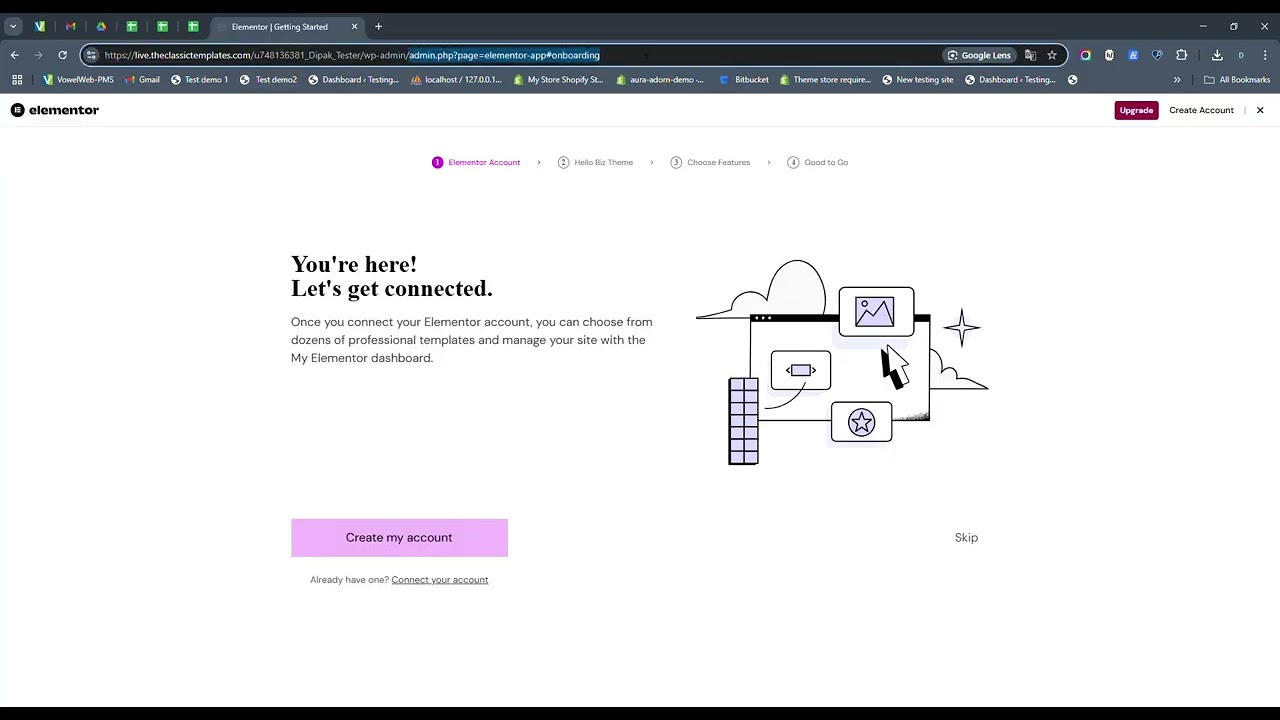1280x720 pixels.
Task: Open the Bitbucket bookmark
Action: pyautogui.click(x=744, y=80)
